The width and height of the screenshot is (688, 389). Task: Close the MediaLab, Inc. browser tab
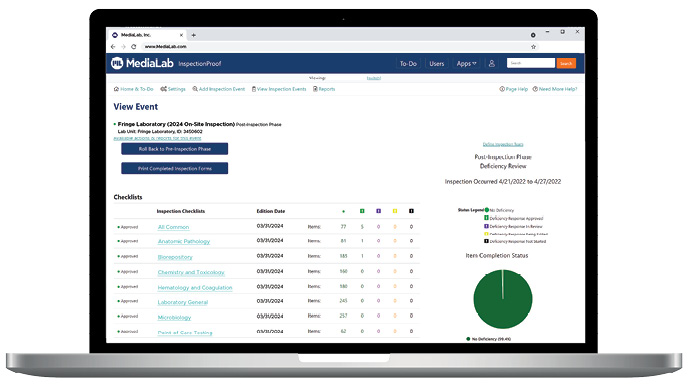click(181, 35)
